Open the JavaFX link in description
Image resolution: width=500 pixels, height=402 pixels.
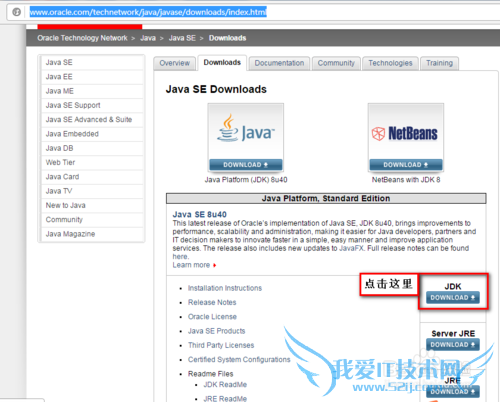[352, 248]
